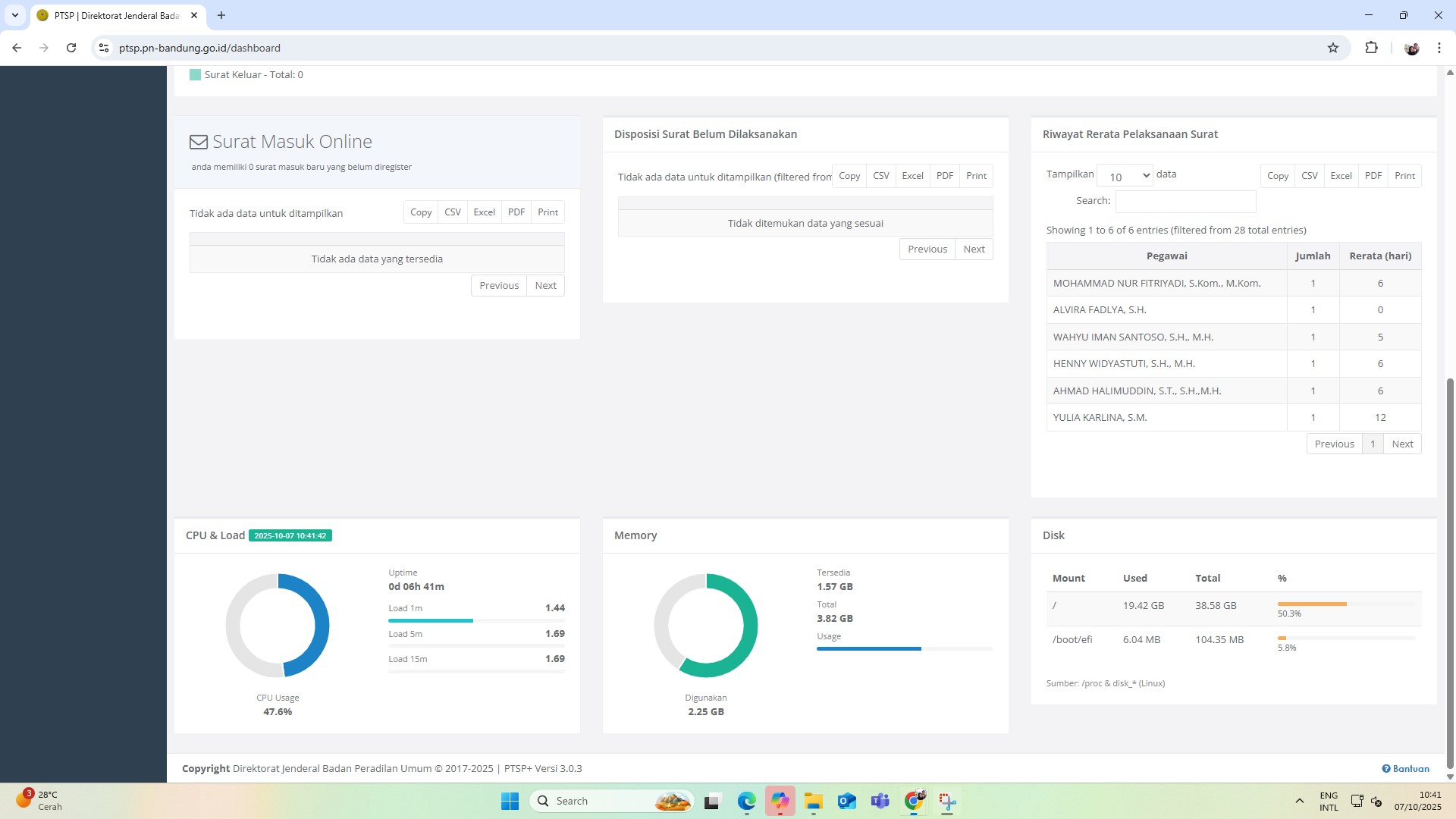Open the Chrome menu three-dots icon
Screen dimensions: 1456x819
(x=1439, y=48)
